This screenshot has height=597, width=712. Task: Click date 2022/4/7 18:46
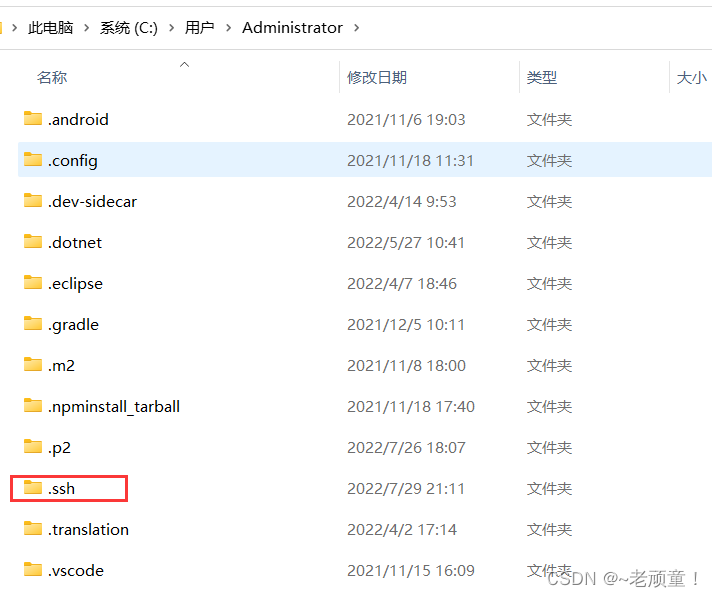click(x=402, y=284)
